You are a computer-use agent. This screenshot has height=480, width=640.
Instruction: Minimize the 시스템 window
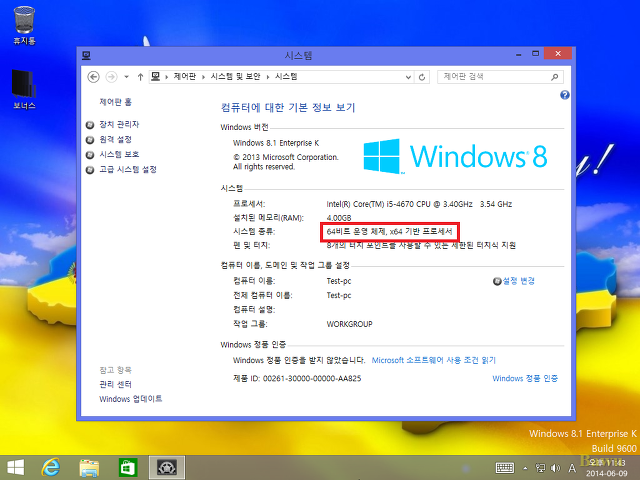click(x=518, y=54)
